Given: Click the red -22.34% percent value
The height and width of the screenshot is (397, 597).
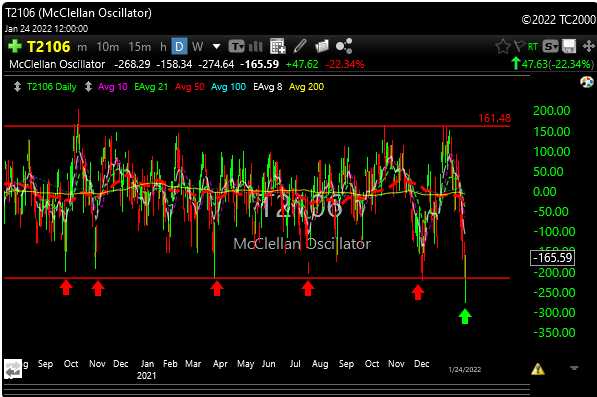Looking at the screenshot, I should (x=345, y=64).
